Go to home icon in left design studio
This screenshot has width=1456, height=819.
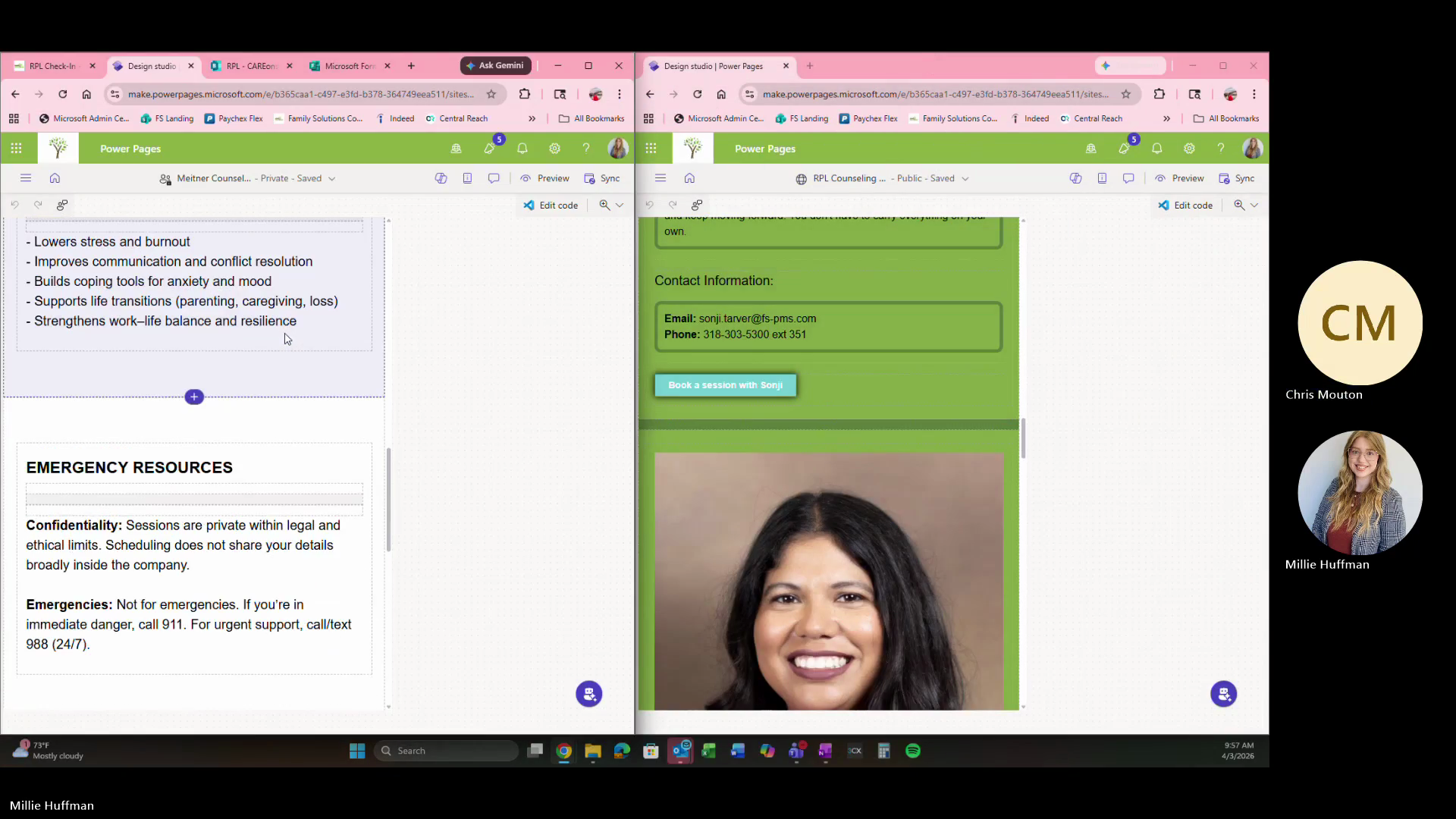tap(55, 178)
